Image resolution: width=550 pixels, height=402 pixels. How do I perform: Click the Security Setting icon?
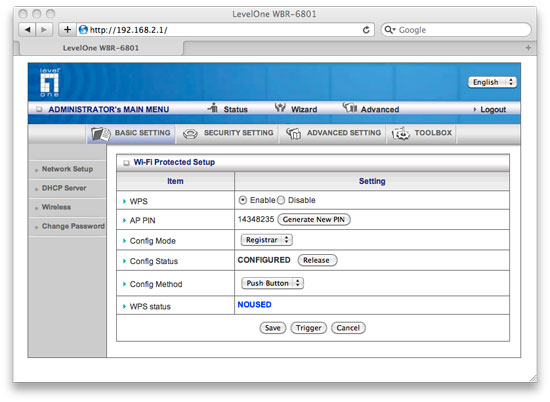(x=190, y=134)
